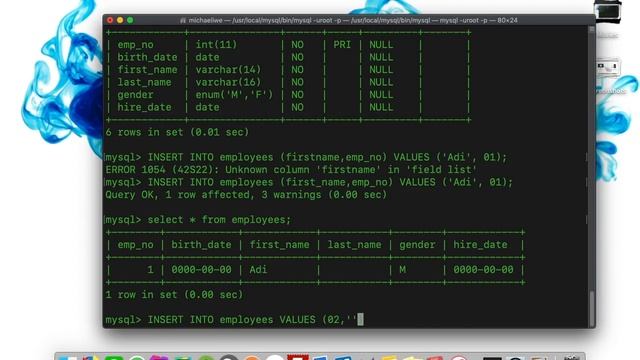Click the varchar(16) type value
The width and height of the screenshot is (640, 360).
[228, 82]
